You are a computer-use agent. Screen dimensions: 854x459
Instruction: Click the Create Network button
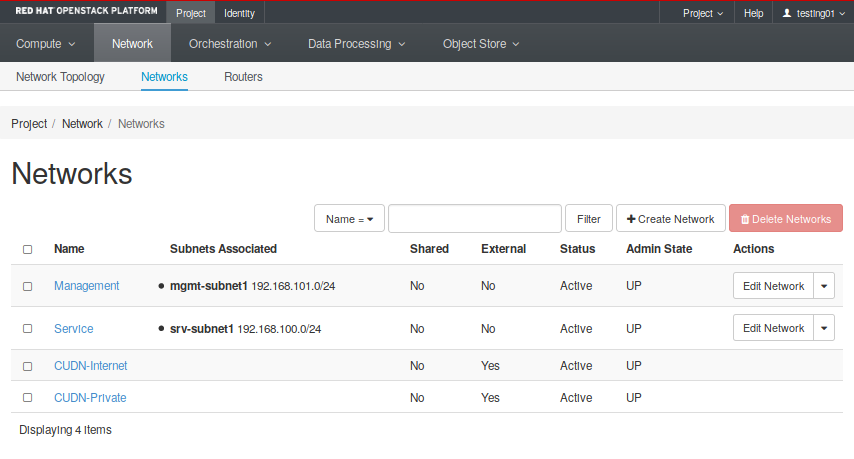click(670, 219)
